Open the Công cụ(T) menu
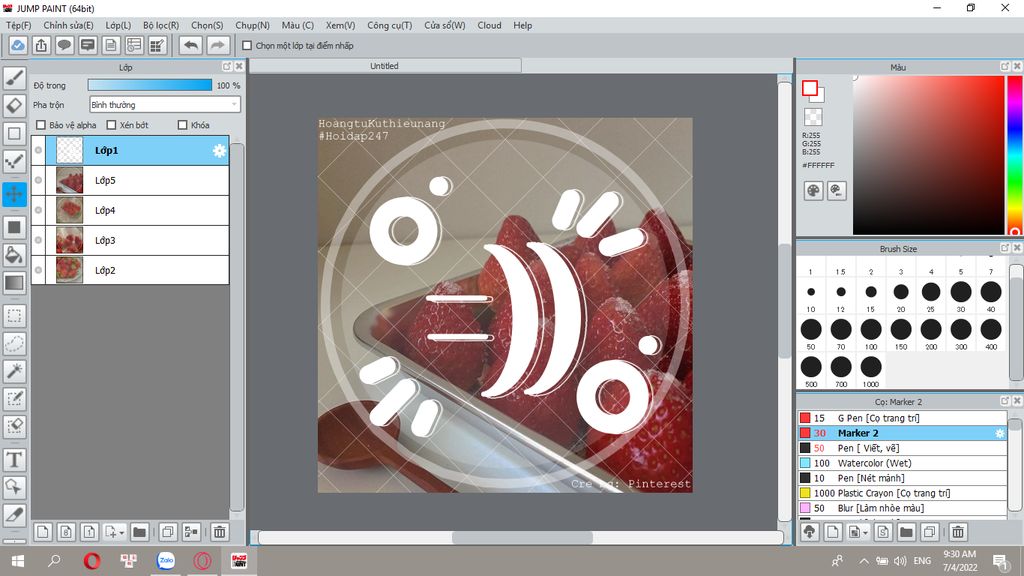The height and width of the screenshot is (576, 1024). click(x=389, y=25)
